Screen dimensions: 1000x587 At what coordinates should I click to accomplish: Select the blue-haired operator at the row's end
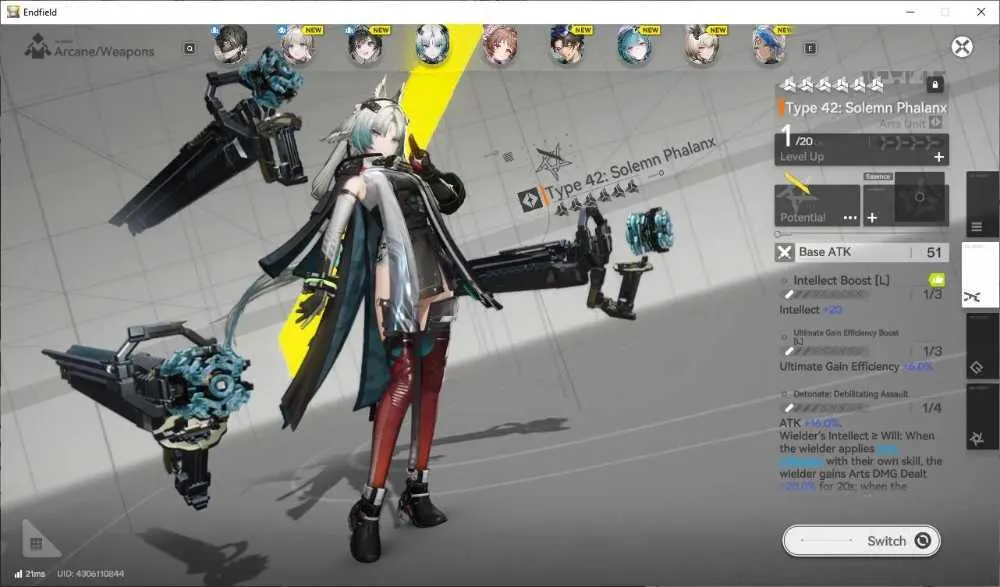coord(768,45)
